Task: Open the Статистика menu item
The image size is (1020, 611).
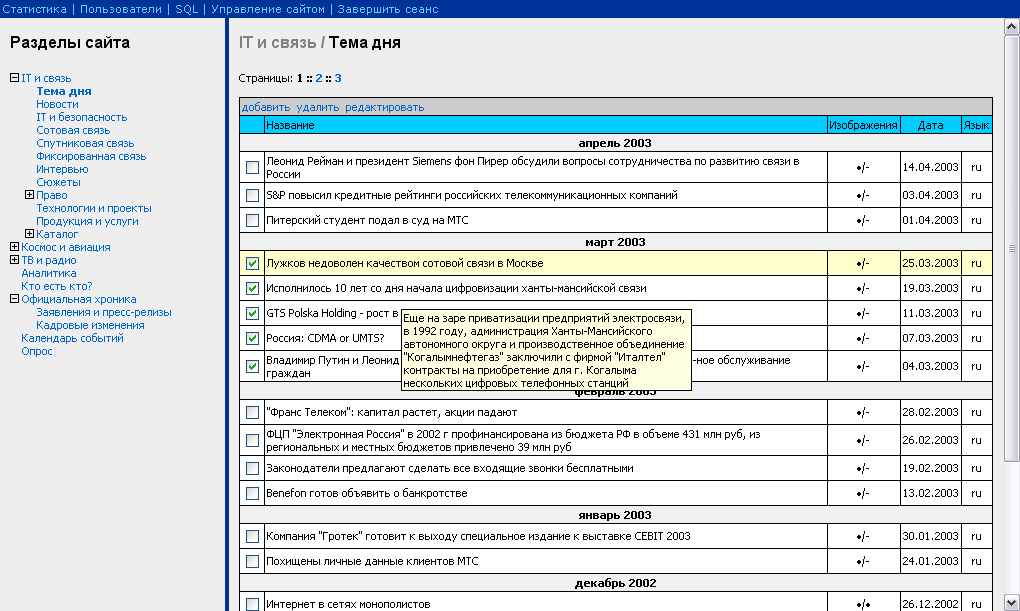Action: 34,9
